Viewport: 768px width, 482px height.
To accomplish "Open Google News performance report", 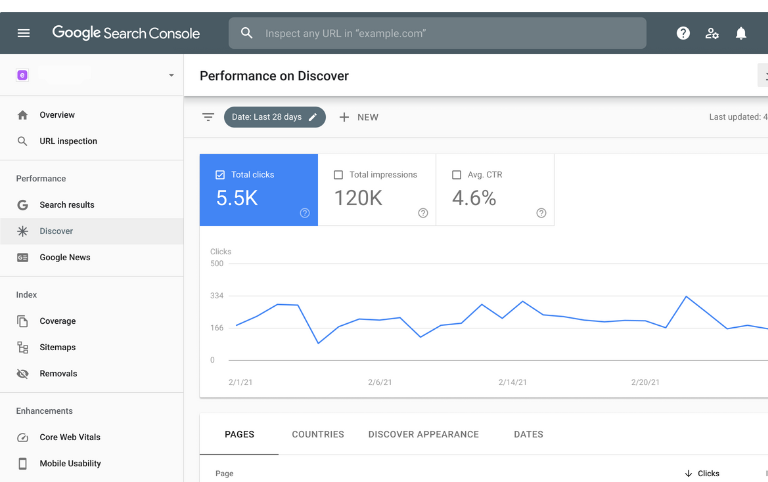I will click(65, 257).
